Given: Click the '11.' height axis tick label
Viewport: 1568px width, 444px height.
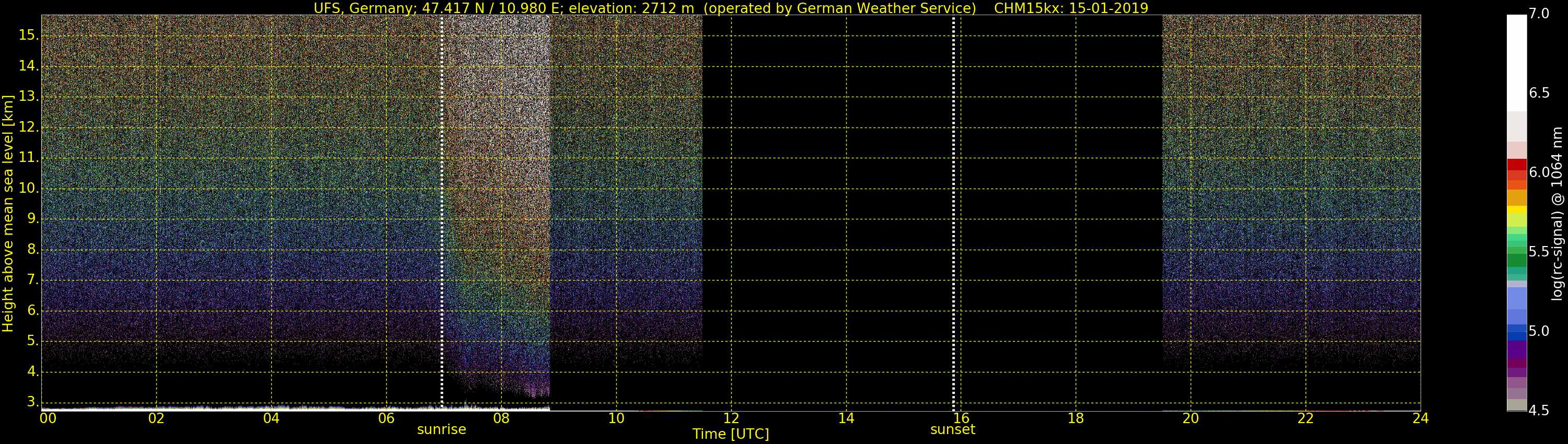Looking at the screenshot, I should click(29, 158).
